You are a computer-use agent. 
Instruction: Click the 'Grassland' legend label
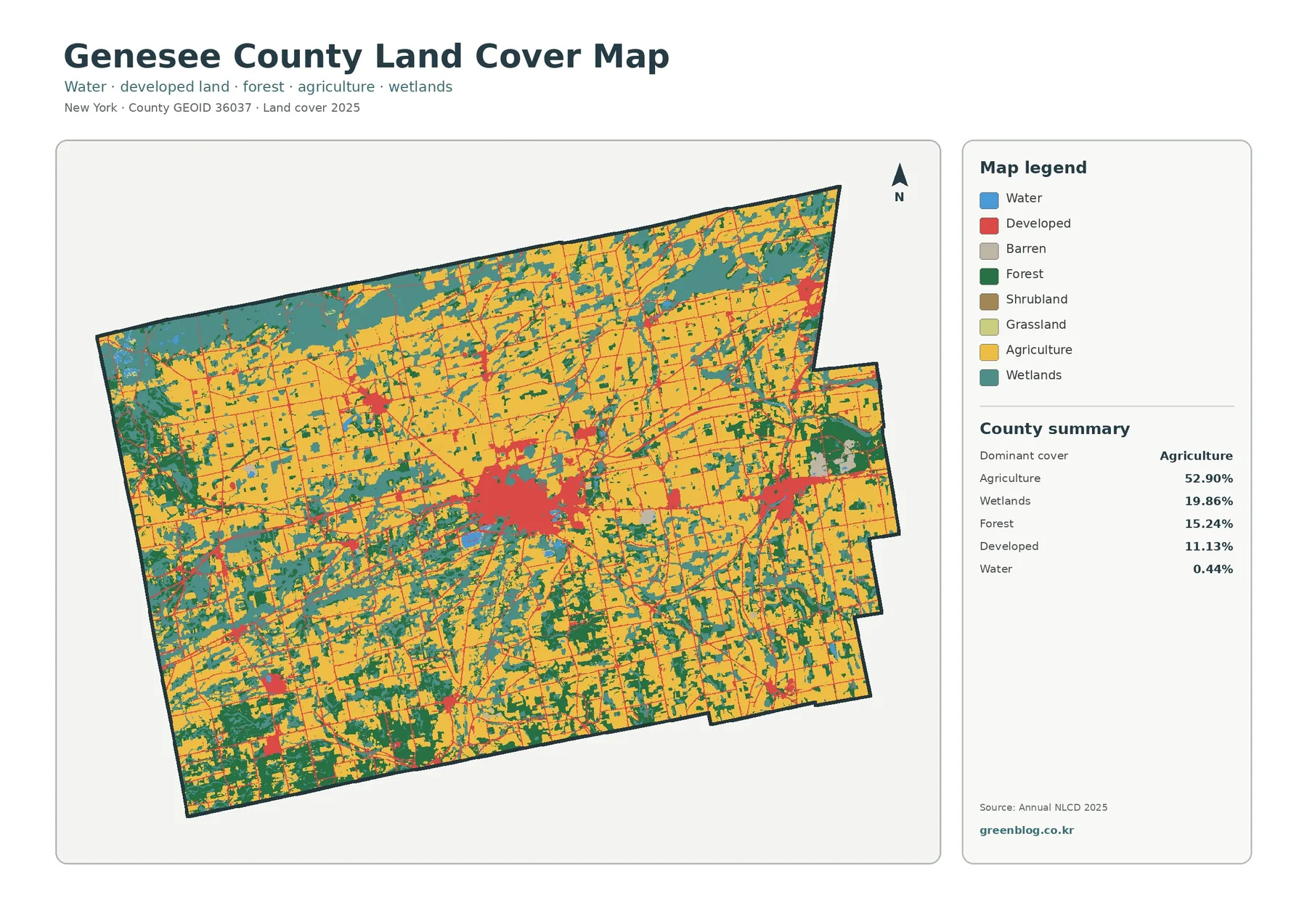[x=1036, y=324]
